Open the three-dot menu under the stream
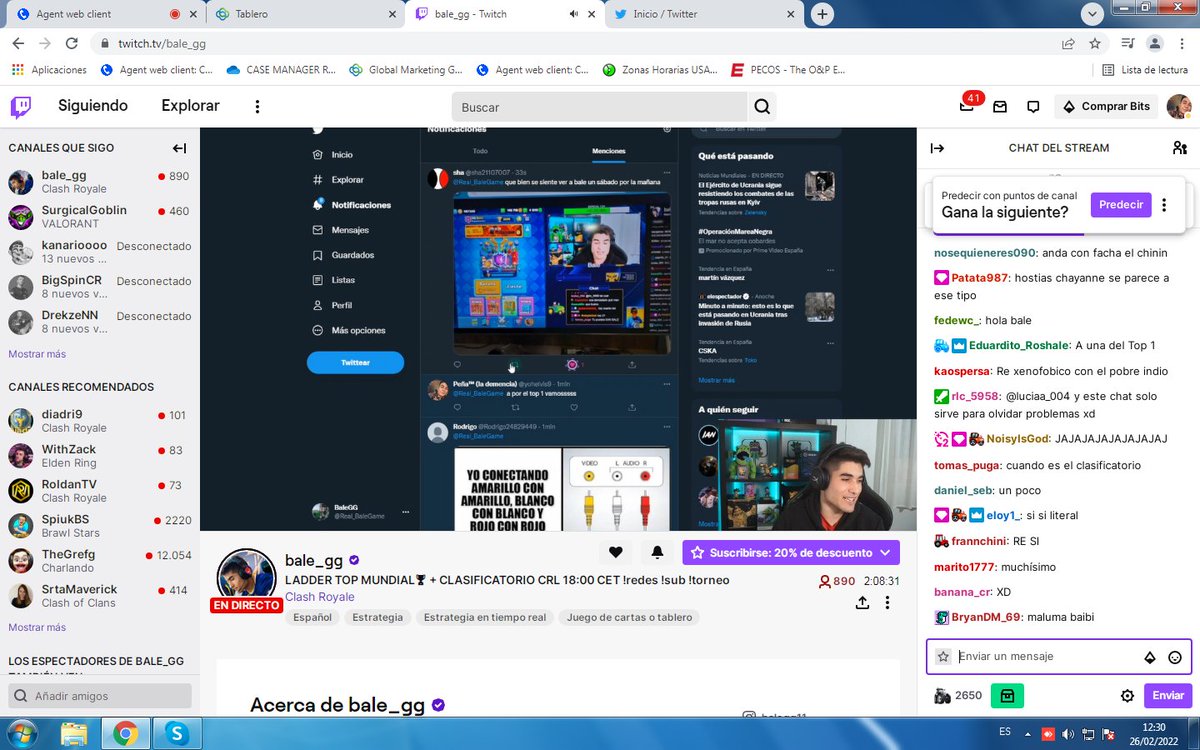This screenshot has height=750, width=1200. point(889,602)
